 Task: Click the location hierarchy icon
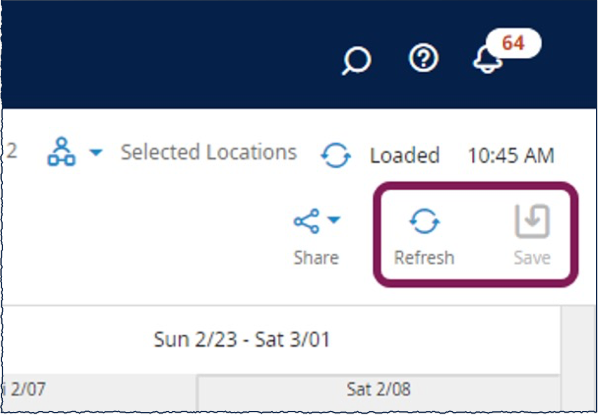(x=61, y=152)
